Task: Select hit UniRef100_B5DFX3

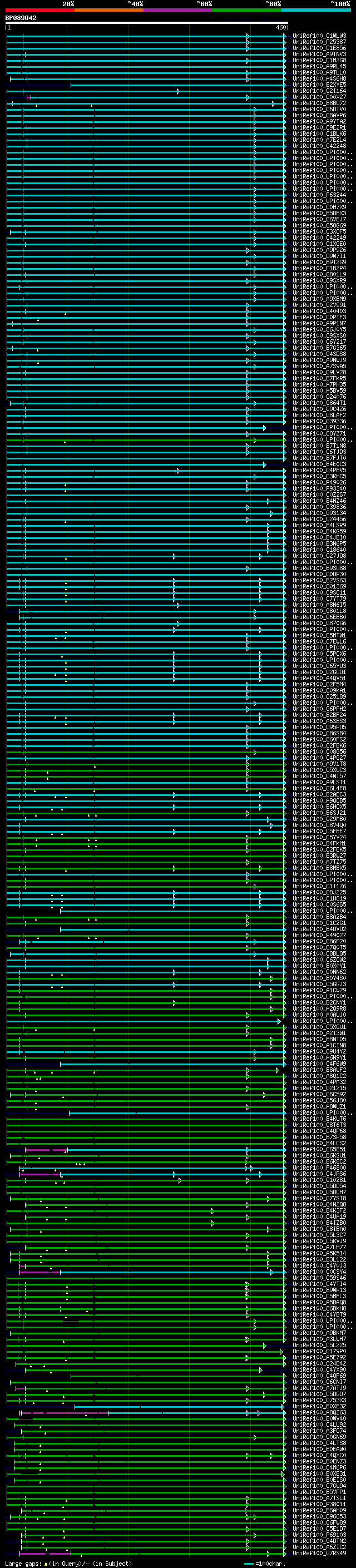Action: tap(319, 214)
